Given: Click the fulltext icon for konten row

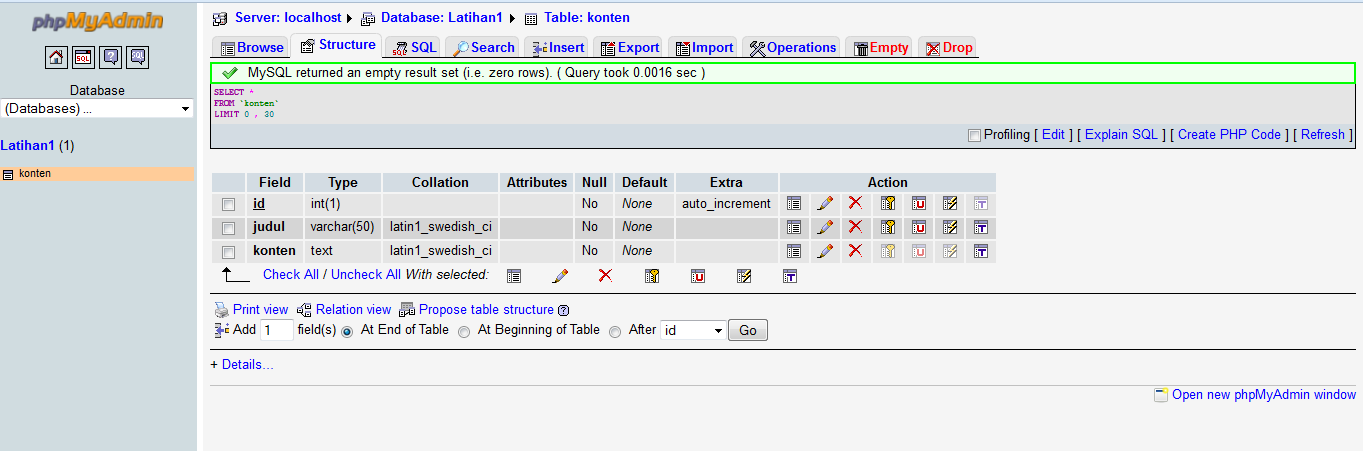Looking at the screenshot, I should tap(981, 251).
